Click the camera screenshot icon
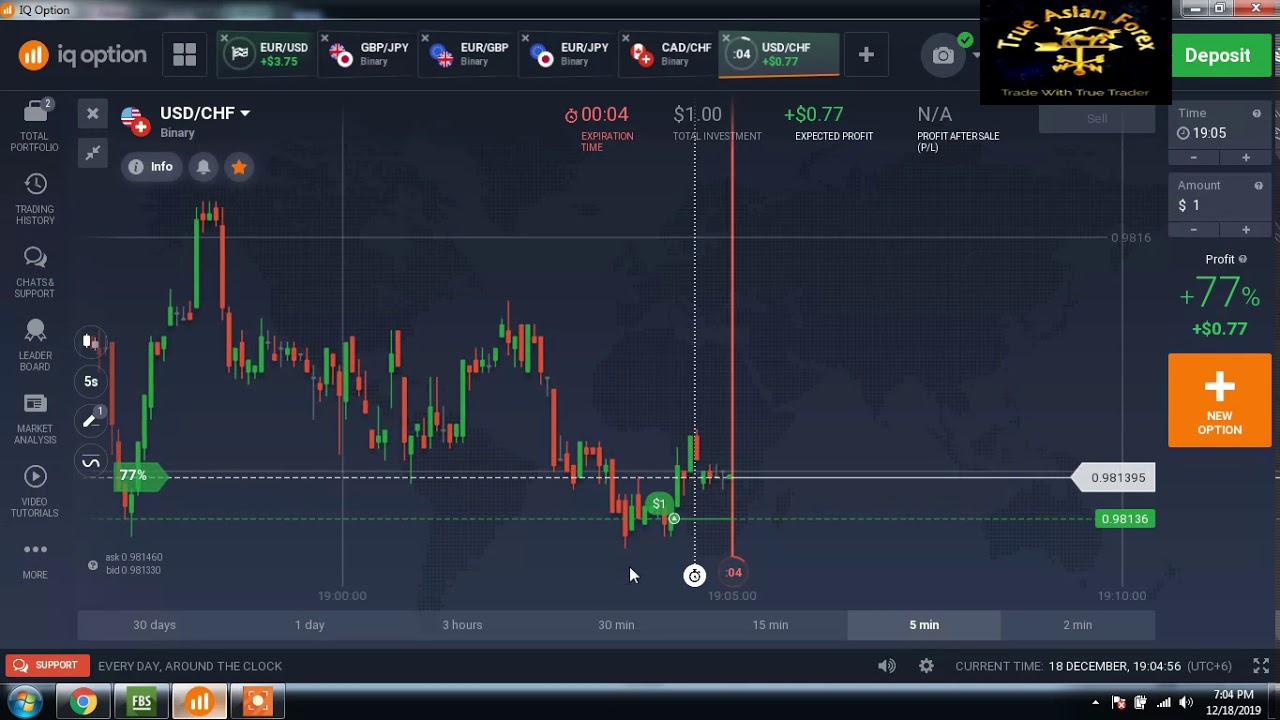The image size is (1280, 720). (943, 56)
